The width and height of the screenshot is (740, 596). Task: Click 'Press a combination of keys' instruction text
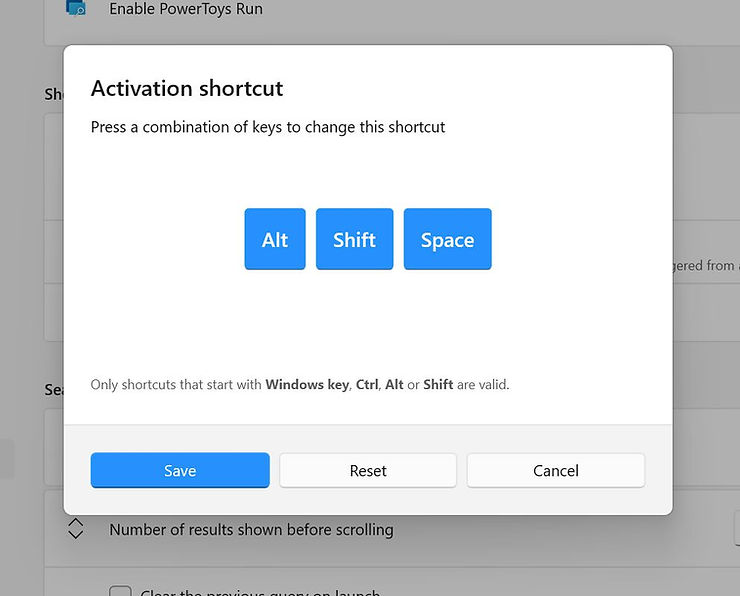[268, 127]
